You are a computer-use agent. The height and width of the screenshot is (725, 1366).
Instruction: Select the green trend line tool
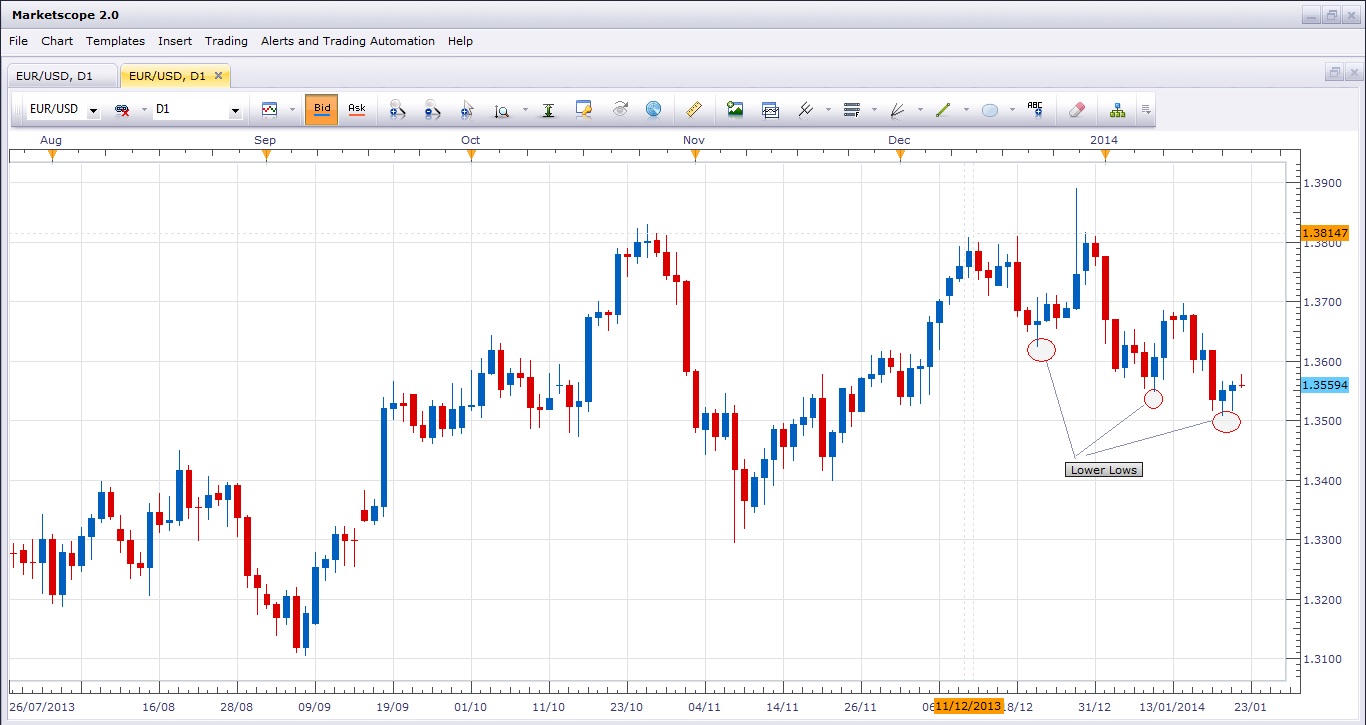[943, 109]
